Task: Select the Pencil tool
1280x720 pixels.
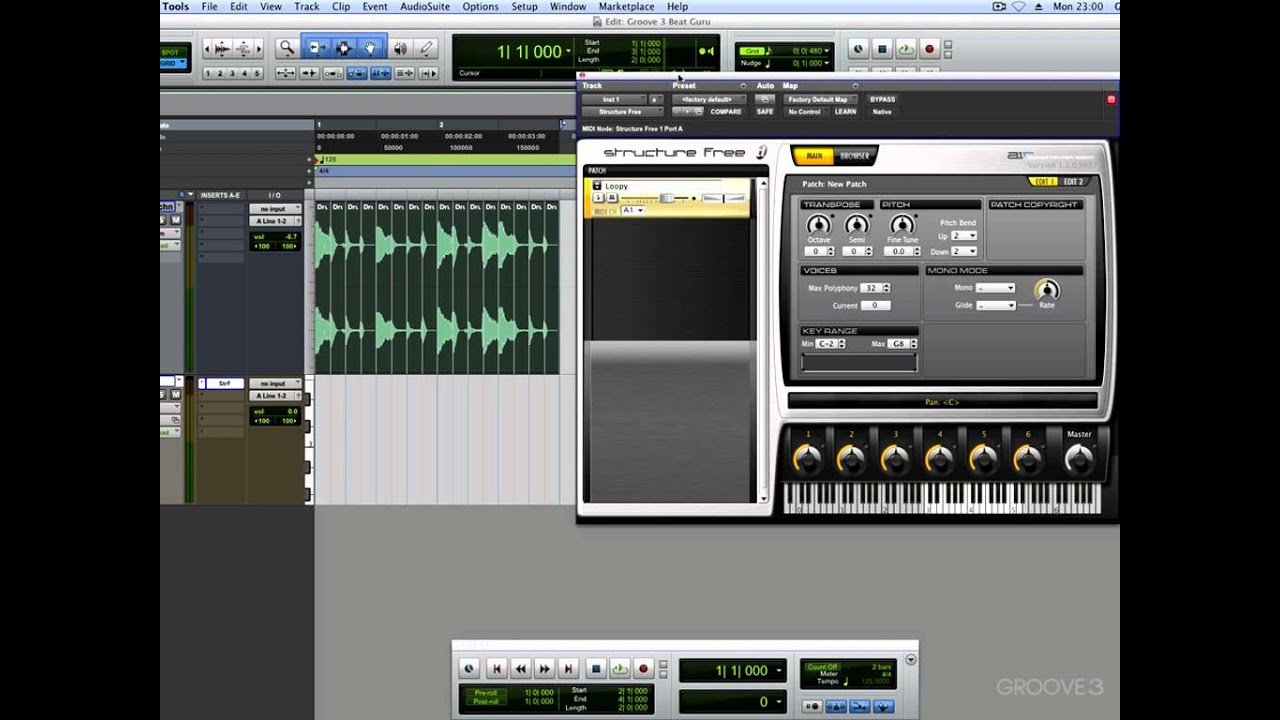Action: point(426,47)
